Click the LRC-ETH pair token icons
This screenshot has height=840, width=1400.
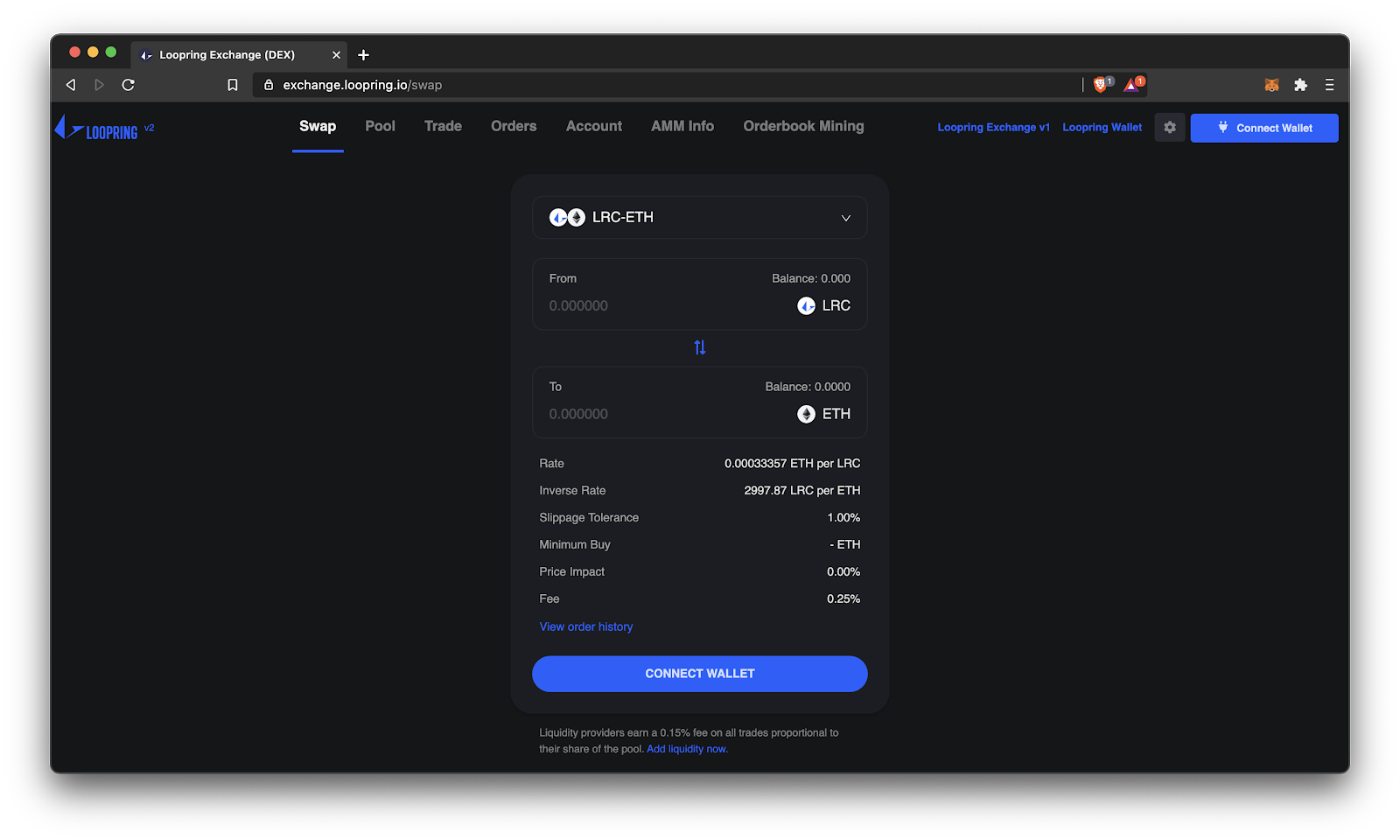point(567,217)
